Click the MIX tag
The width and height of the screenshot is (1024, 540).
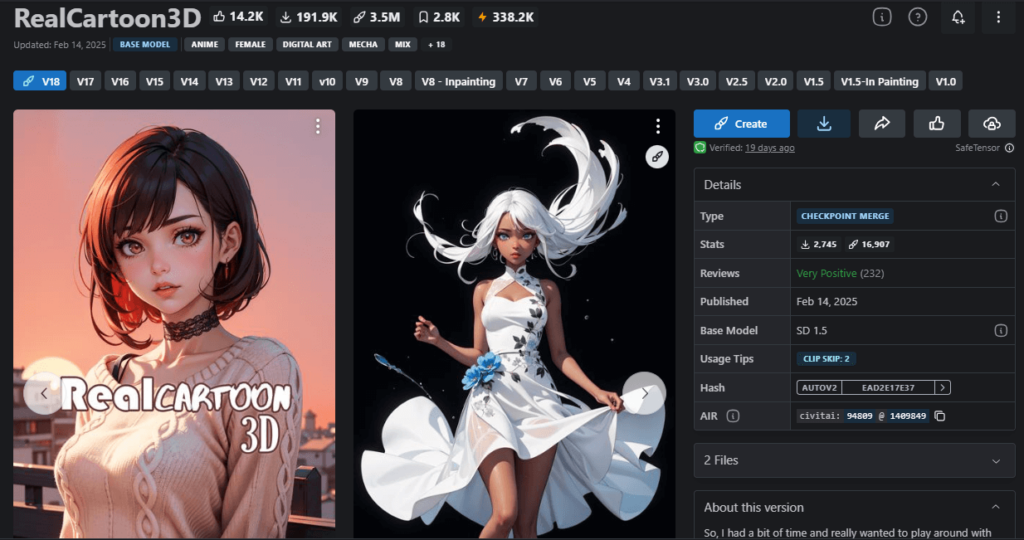click(x=403, y=44)
